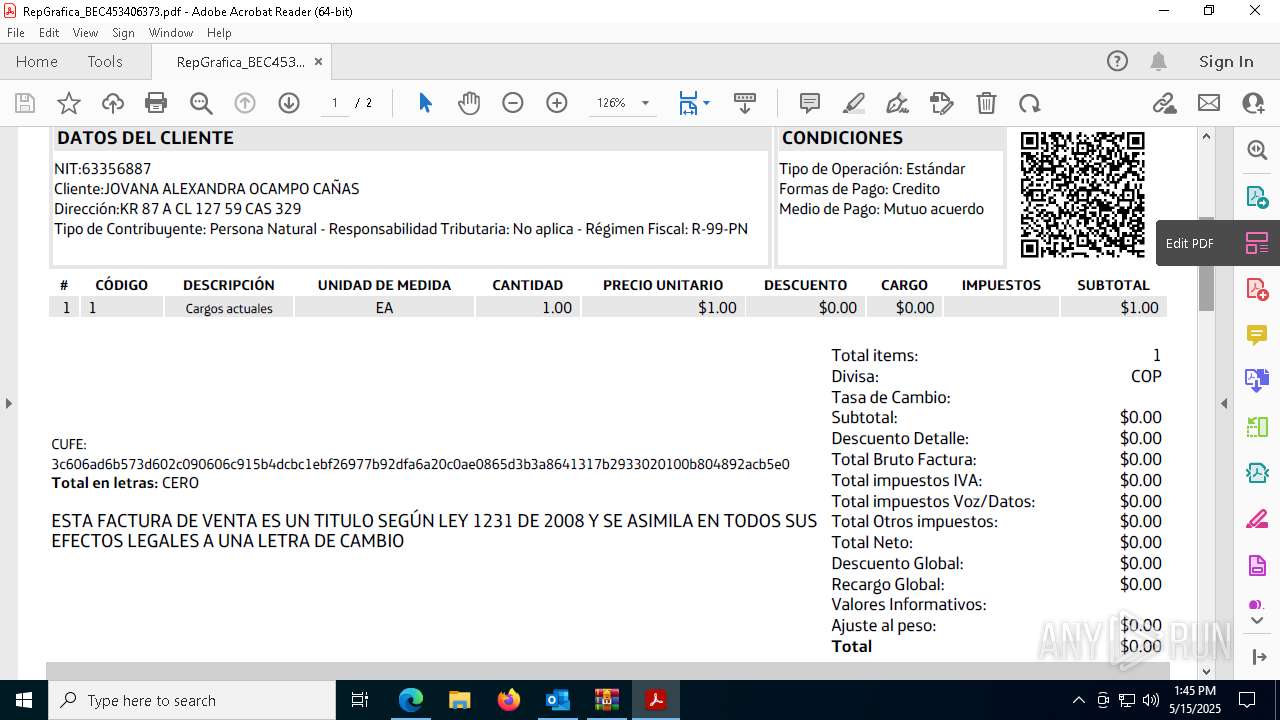Open Export PDF in right sidebar

click(1257, 197)
